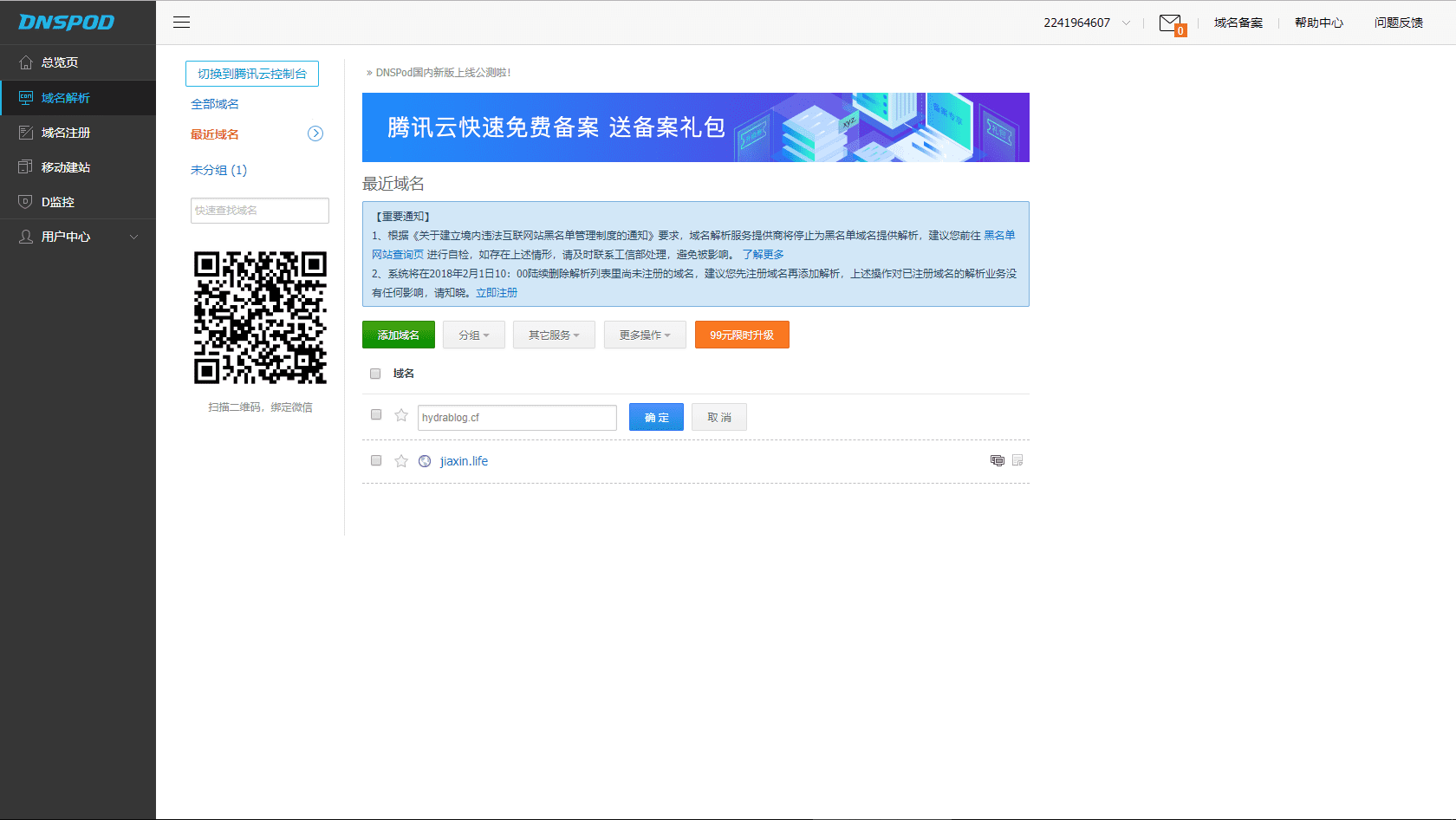
Task: Expand the 更多操作 dropdown
Action: (645, 335)
